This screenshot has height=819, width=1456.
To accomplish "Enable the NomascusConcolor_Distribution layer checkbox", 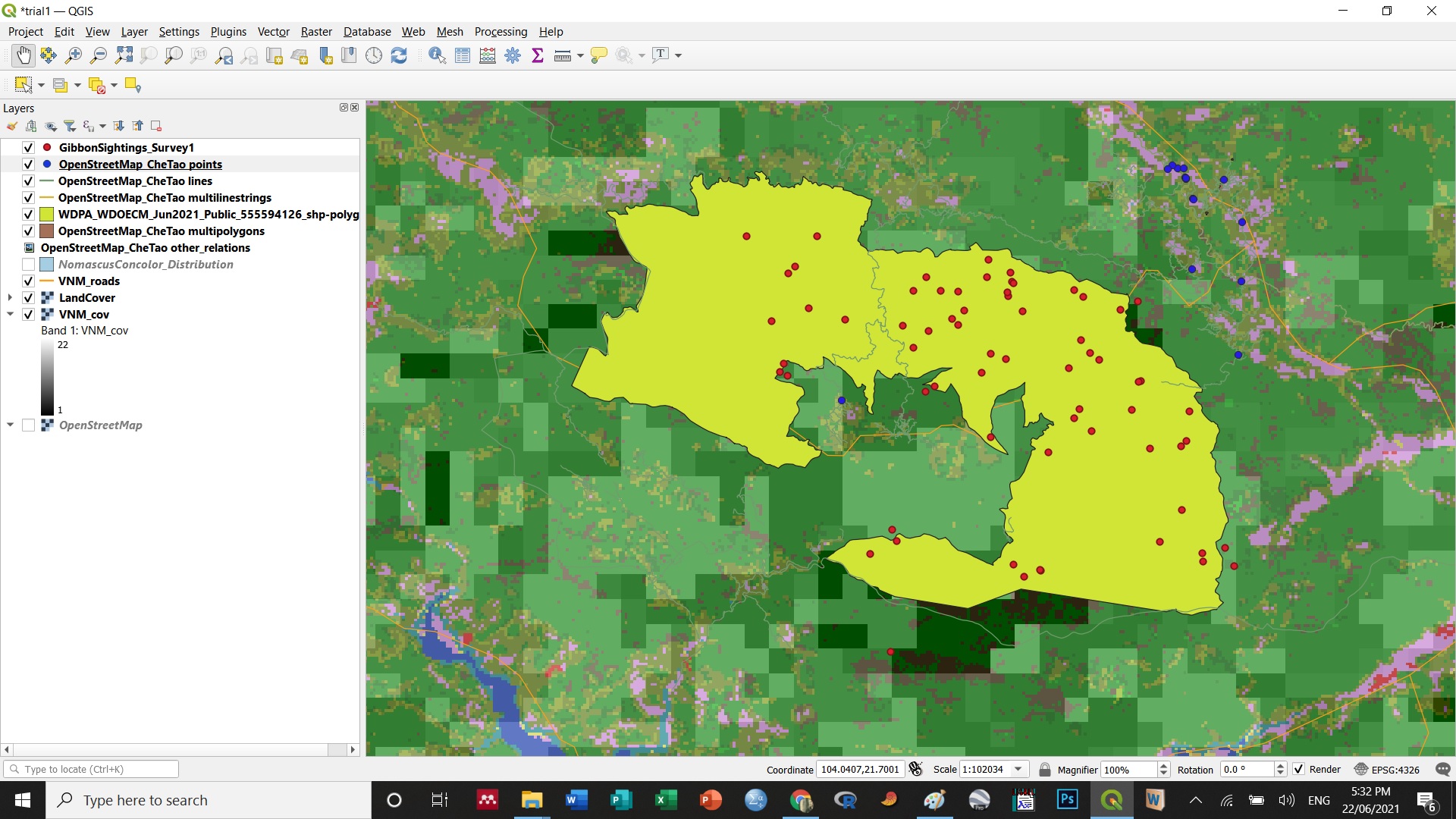I will (28, 265).
